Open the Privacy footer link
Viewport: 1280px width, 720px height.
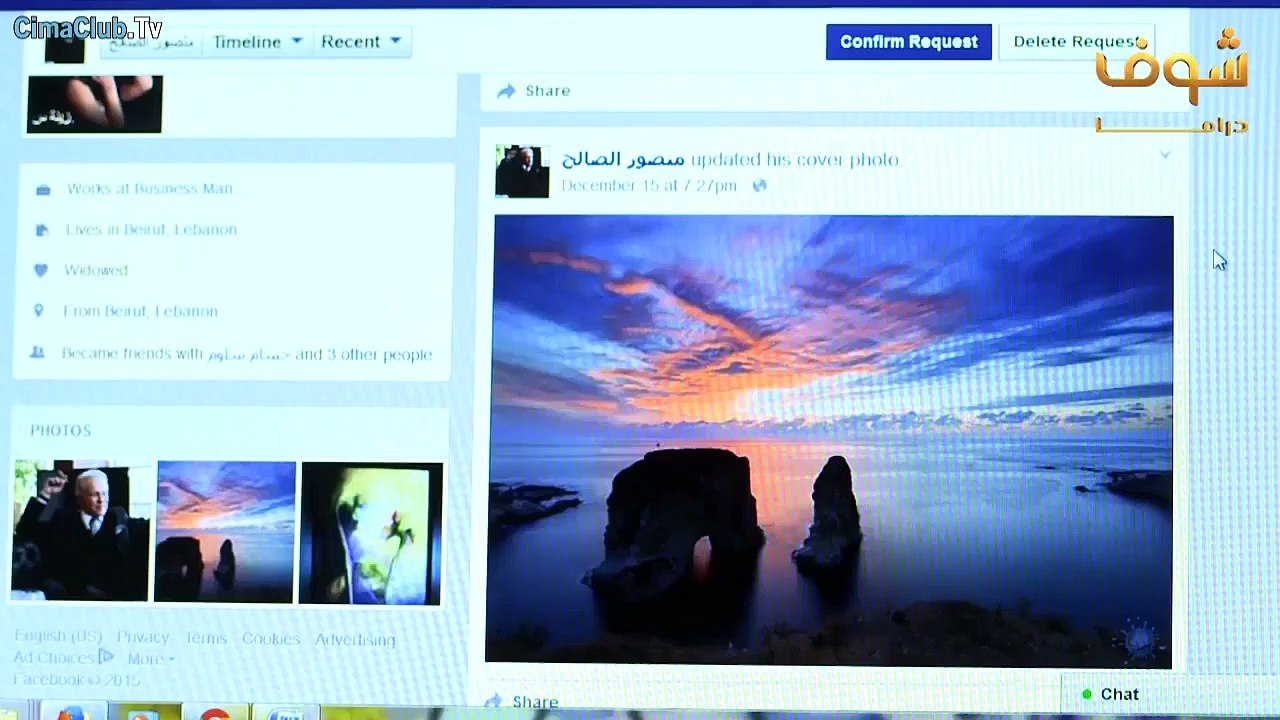pos(143,638)
